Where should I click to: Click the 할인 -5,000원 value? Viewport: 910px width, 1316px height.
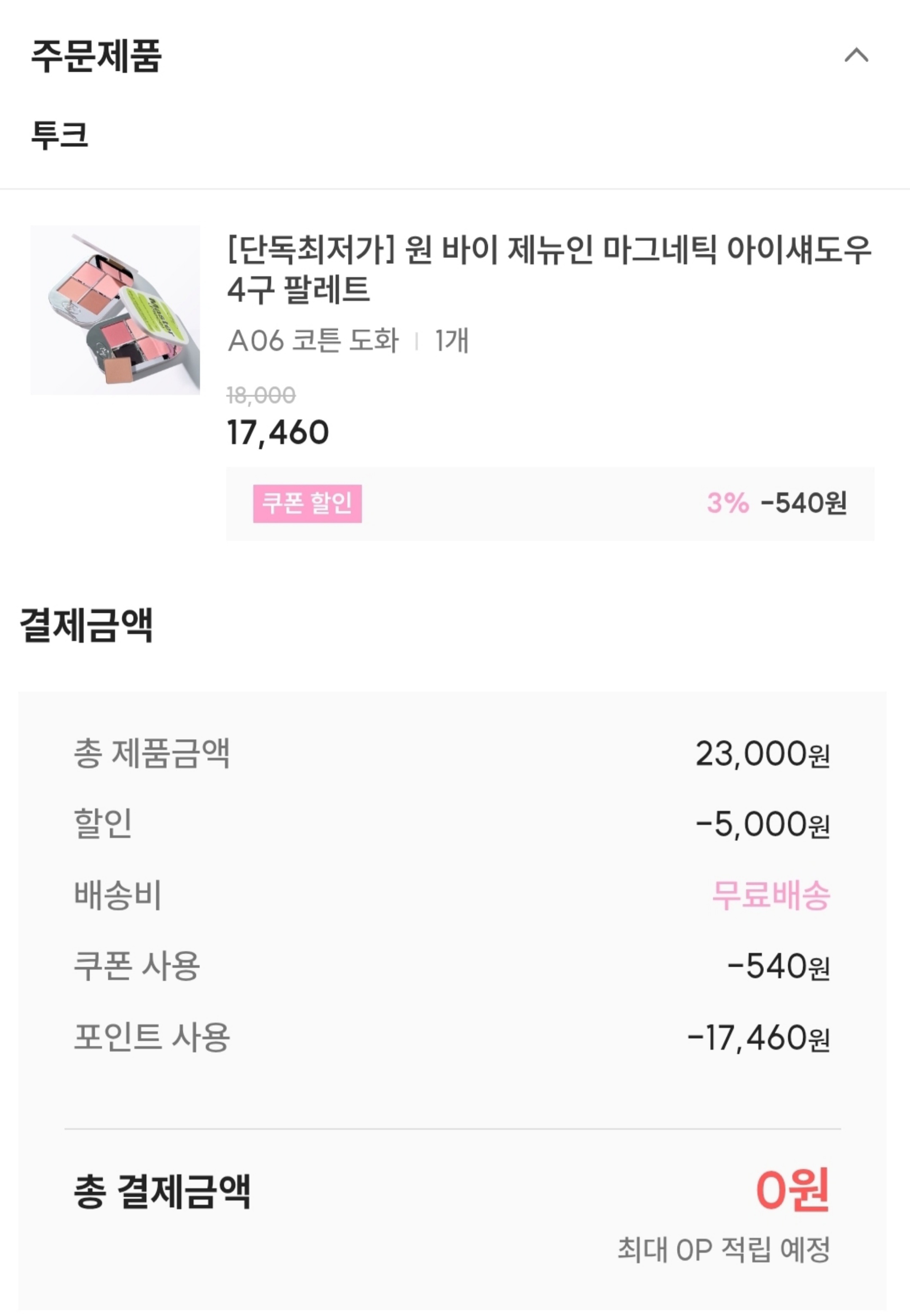pos(762,824)
